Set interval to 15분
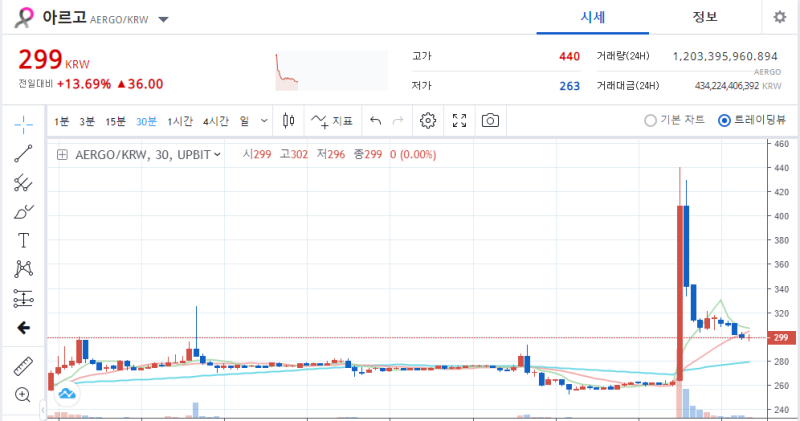 pos(115,121)
